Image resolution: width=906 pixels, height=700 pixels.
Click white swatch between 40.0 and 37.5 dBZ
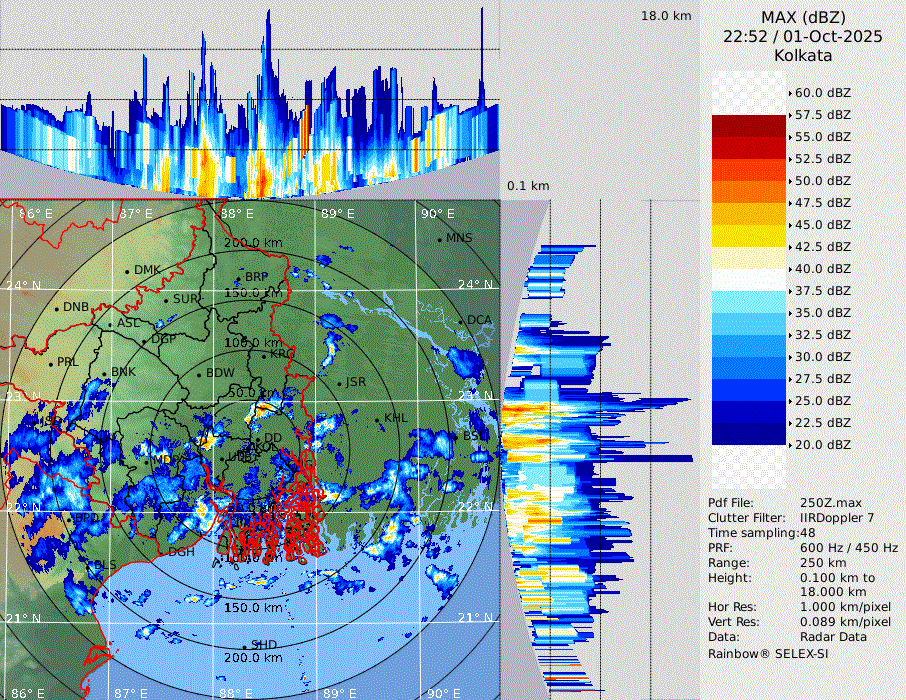coord(749,280)
